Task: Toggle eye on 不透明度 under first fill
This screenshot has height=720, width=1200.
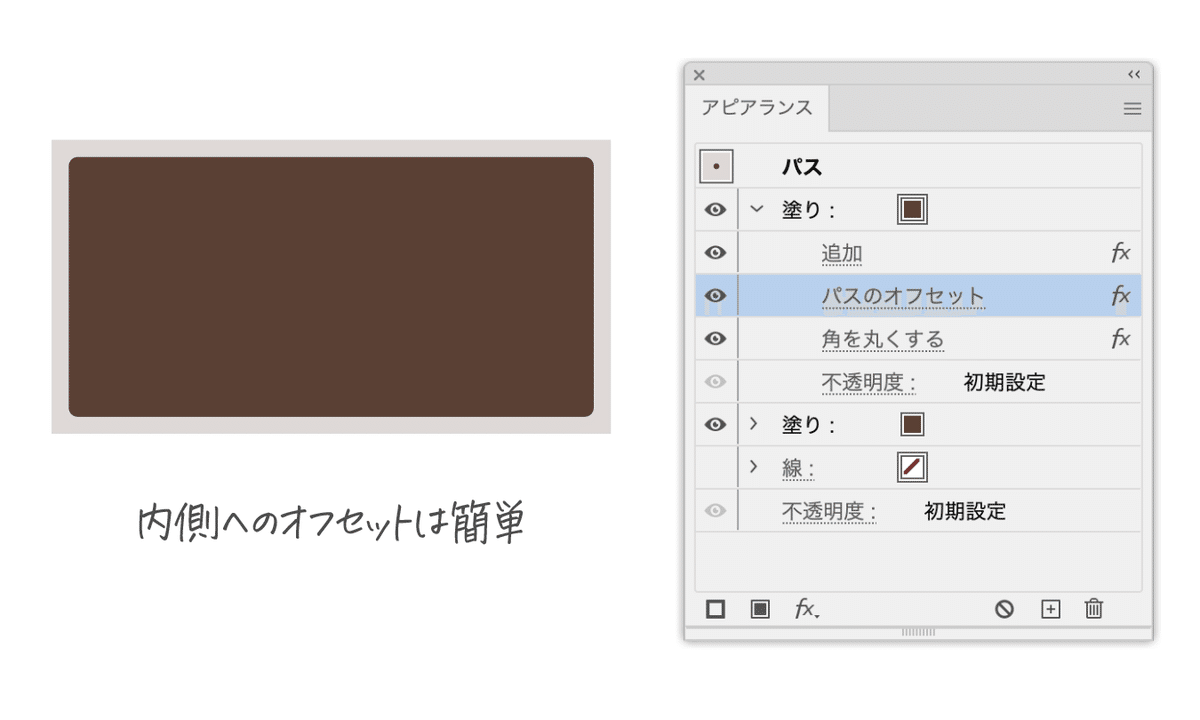Action: pos(715,382)
